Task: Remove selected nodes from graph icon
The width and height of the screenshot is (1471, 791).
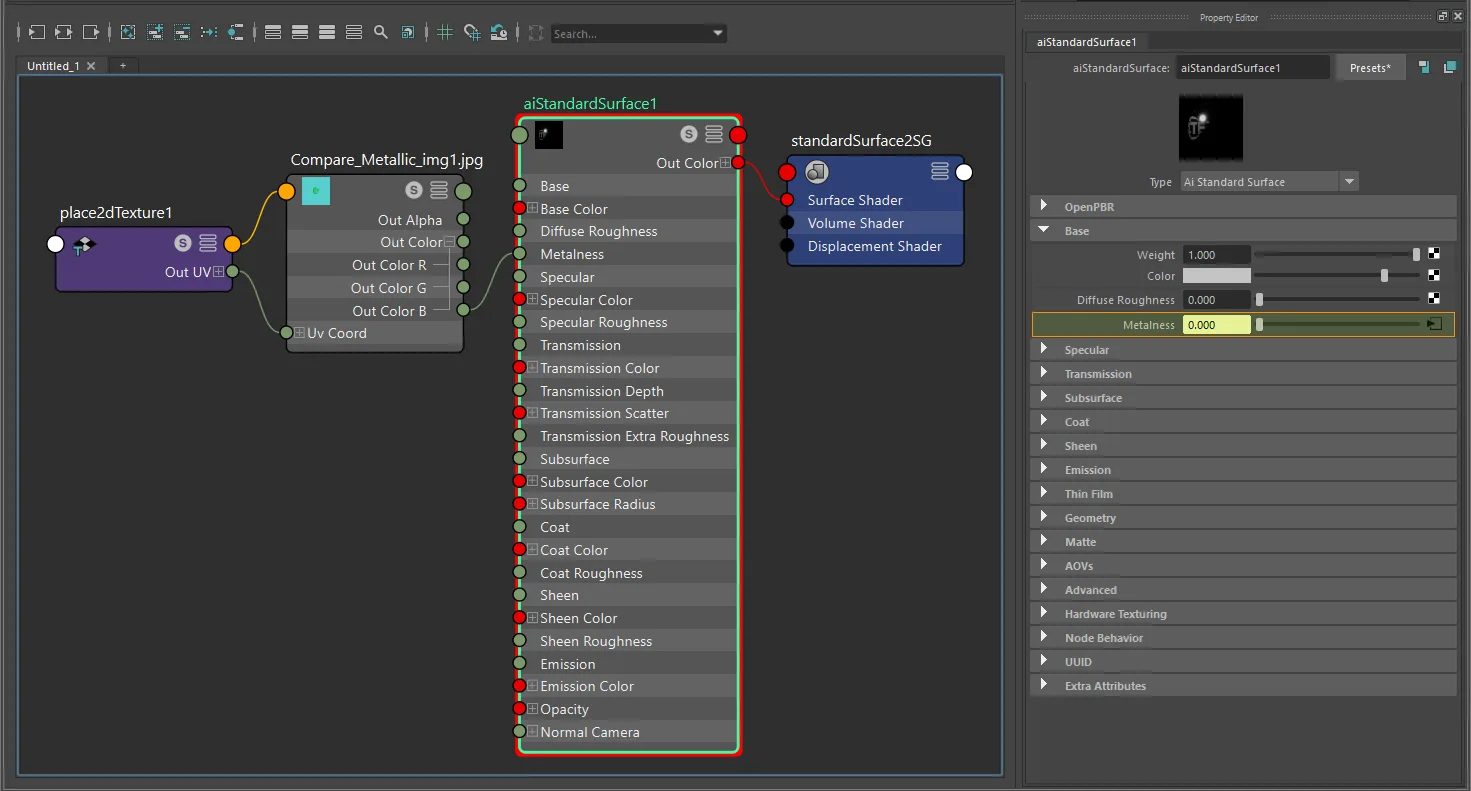Action: pos(182,33)
